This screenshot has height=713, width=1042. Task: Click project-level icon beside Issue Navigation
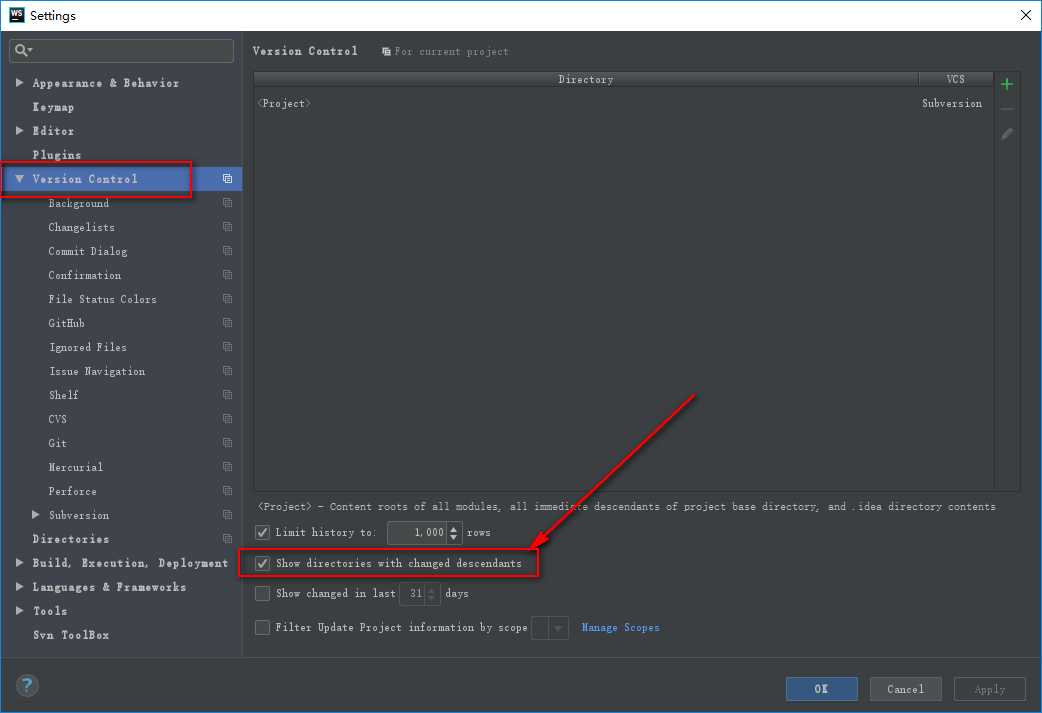tap(227, 370)
